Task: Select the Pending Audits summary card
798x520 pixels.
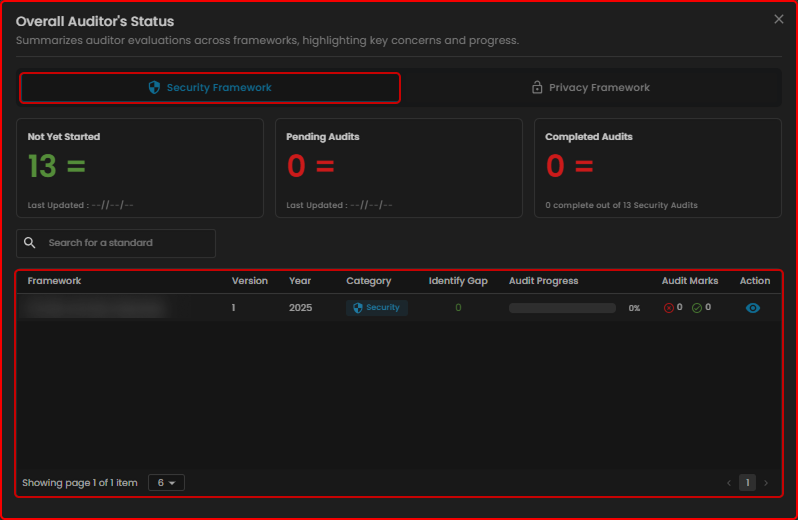Action: pyautogui.click(x=398, y=168)
